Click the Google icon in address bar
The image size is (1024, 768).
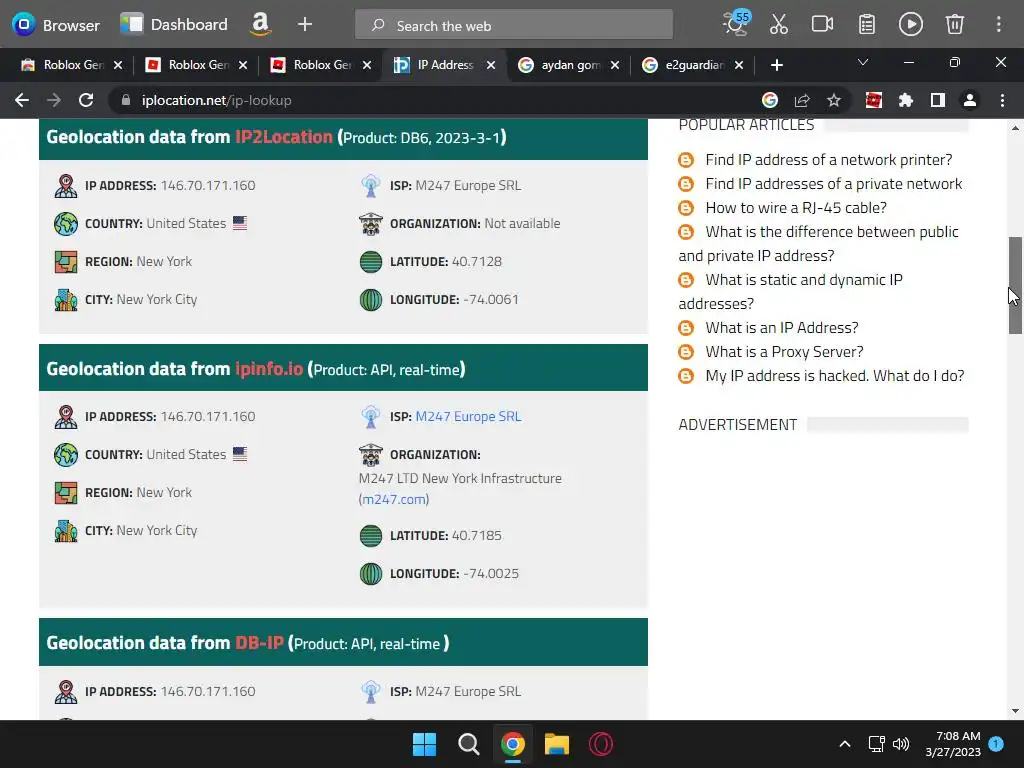[770, 100]
